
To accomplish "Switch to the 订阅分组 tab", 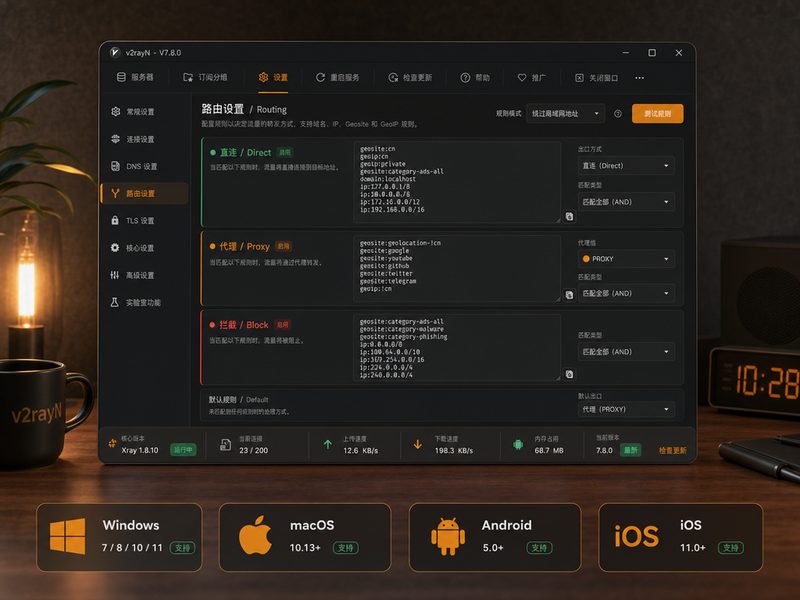I will tap(205, 77).
